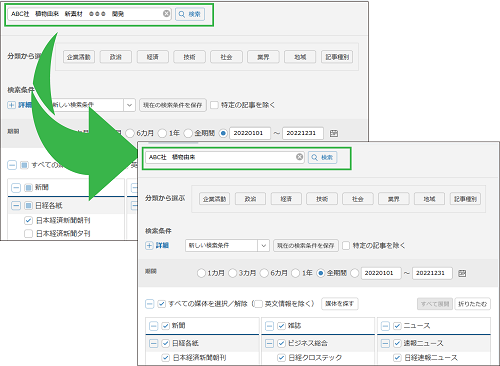Click the 媒体を探す button
This screenshot has width=500, height=366.
[x=340, y=304]
